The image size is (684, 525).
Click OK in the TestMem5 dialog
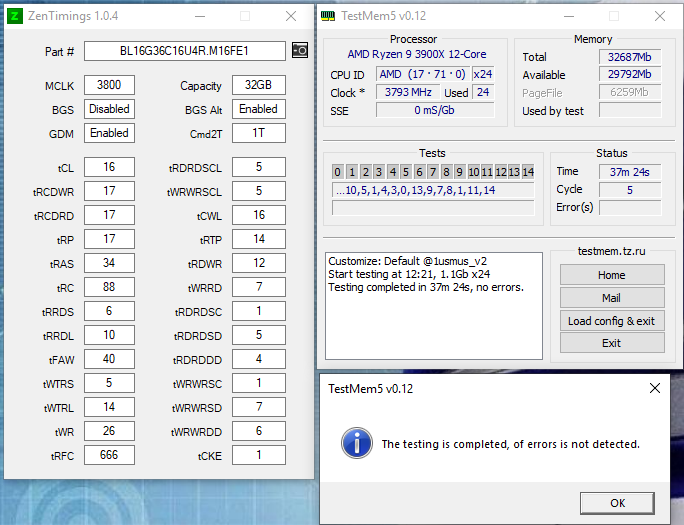coord(617,503)
